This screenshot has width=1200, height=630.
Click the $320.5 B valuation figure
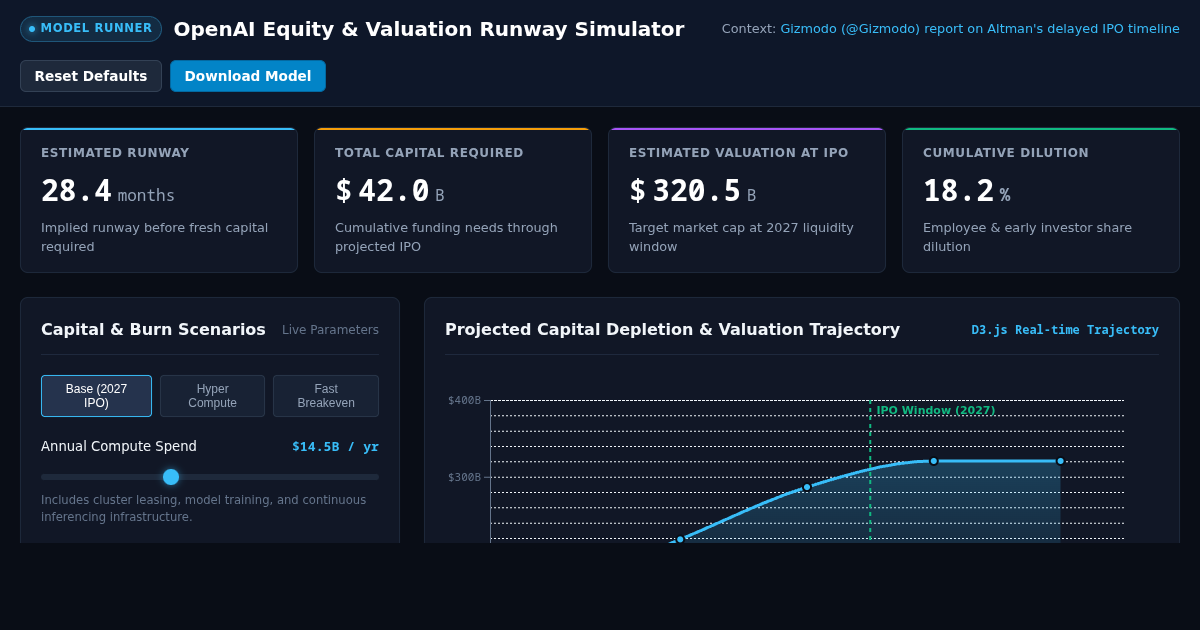click(x=693, y=191)
